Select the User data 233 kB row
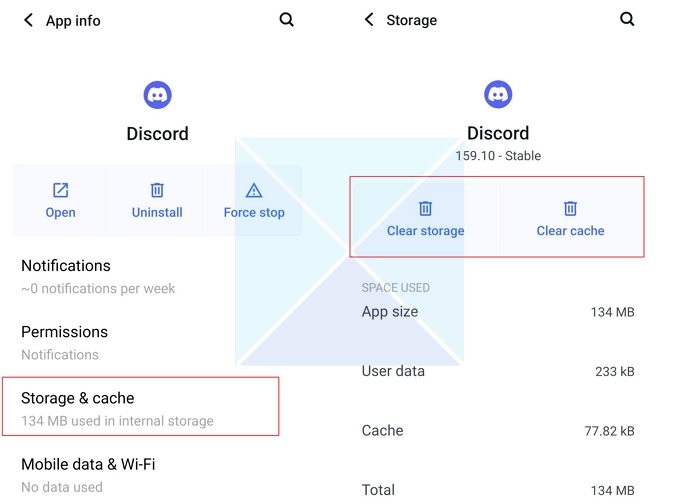The image size is (700, 504). tap(498, 371)
